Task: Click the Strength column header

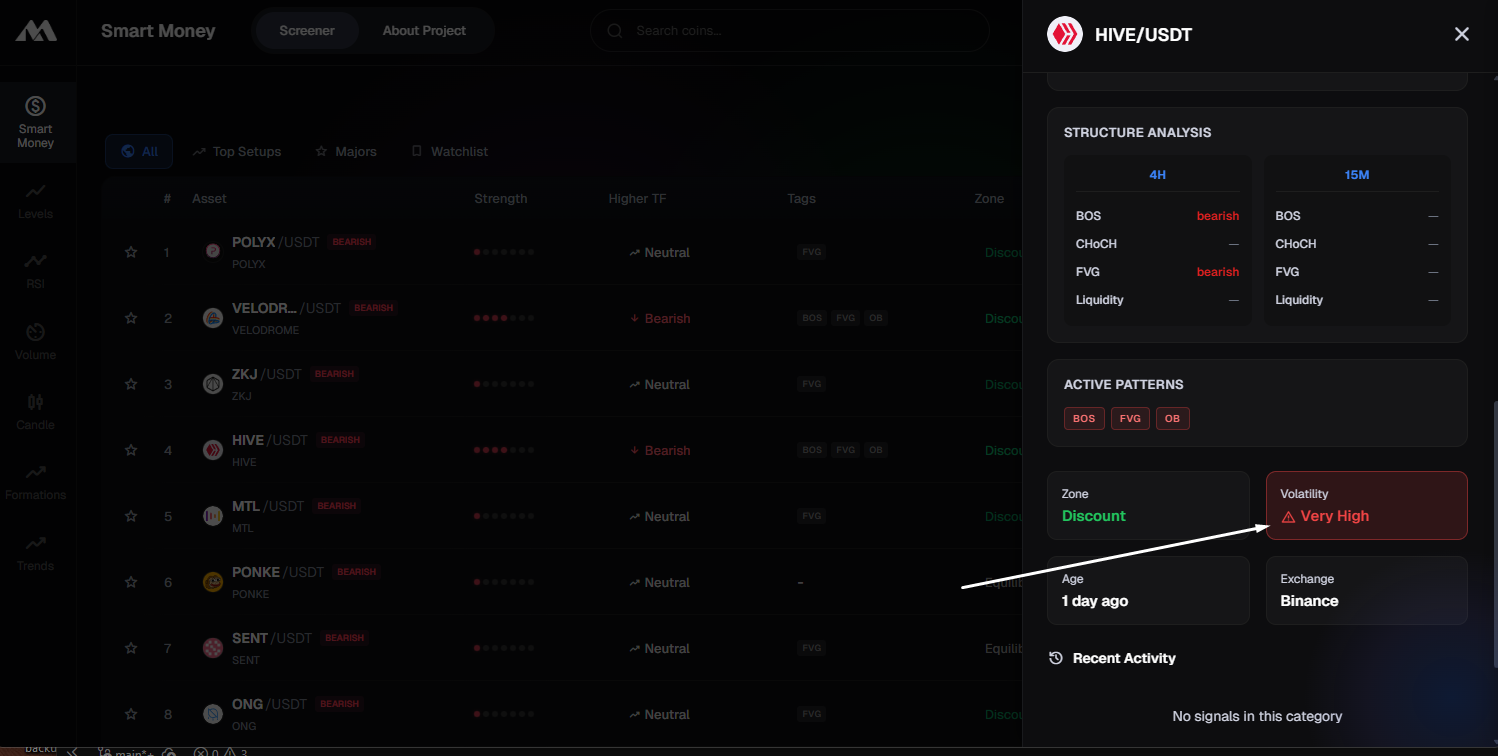Action: 500,199
